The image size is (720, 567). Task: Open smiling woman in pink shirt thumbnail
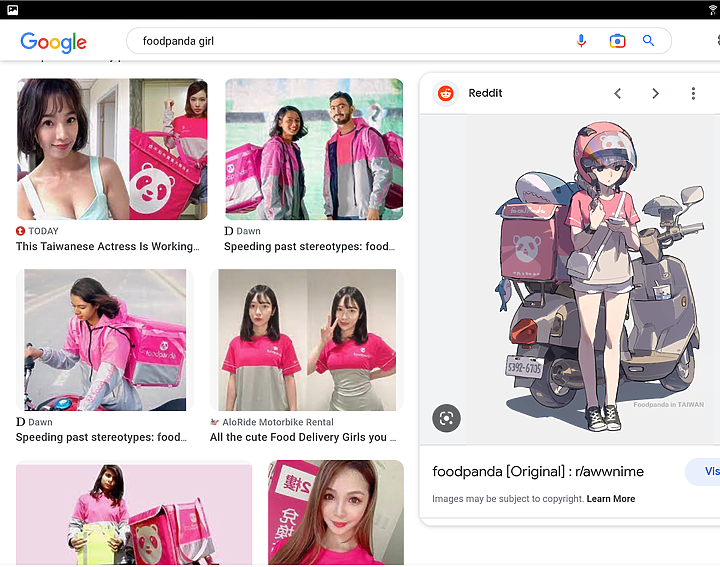[x=336, y=512]
